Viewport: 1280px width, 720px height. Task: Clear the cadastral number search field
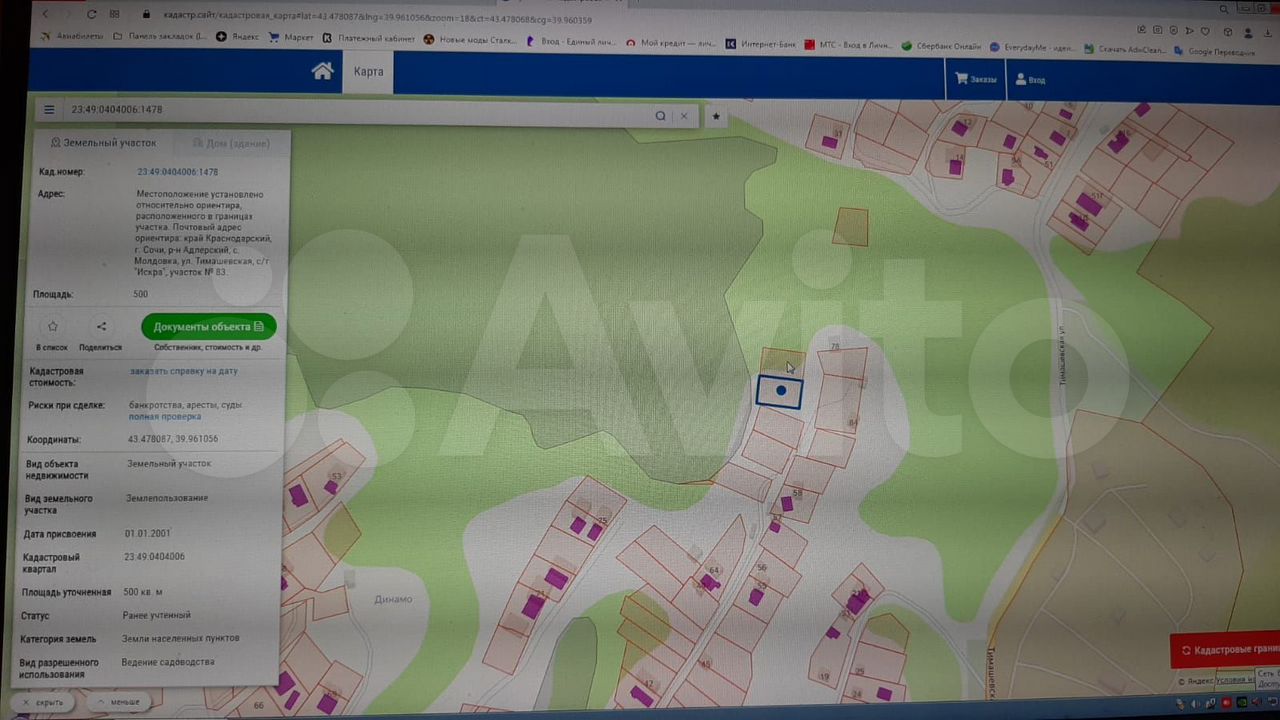point(684,116)
